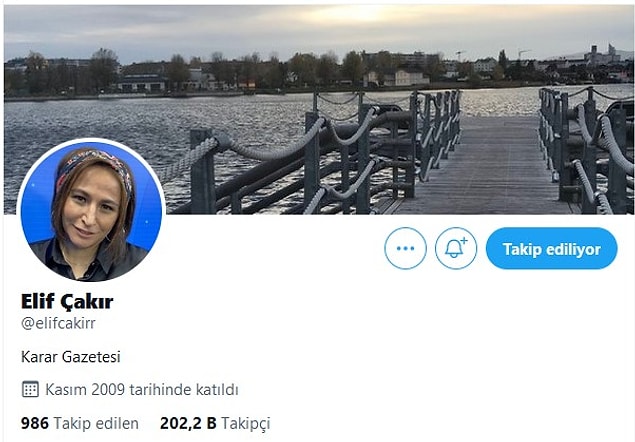
Task: Open the waterfront pier header banner image
Action: coord(319,109)
